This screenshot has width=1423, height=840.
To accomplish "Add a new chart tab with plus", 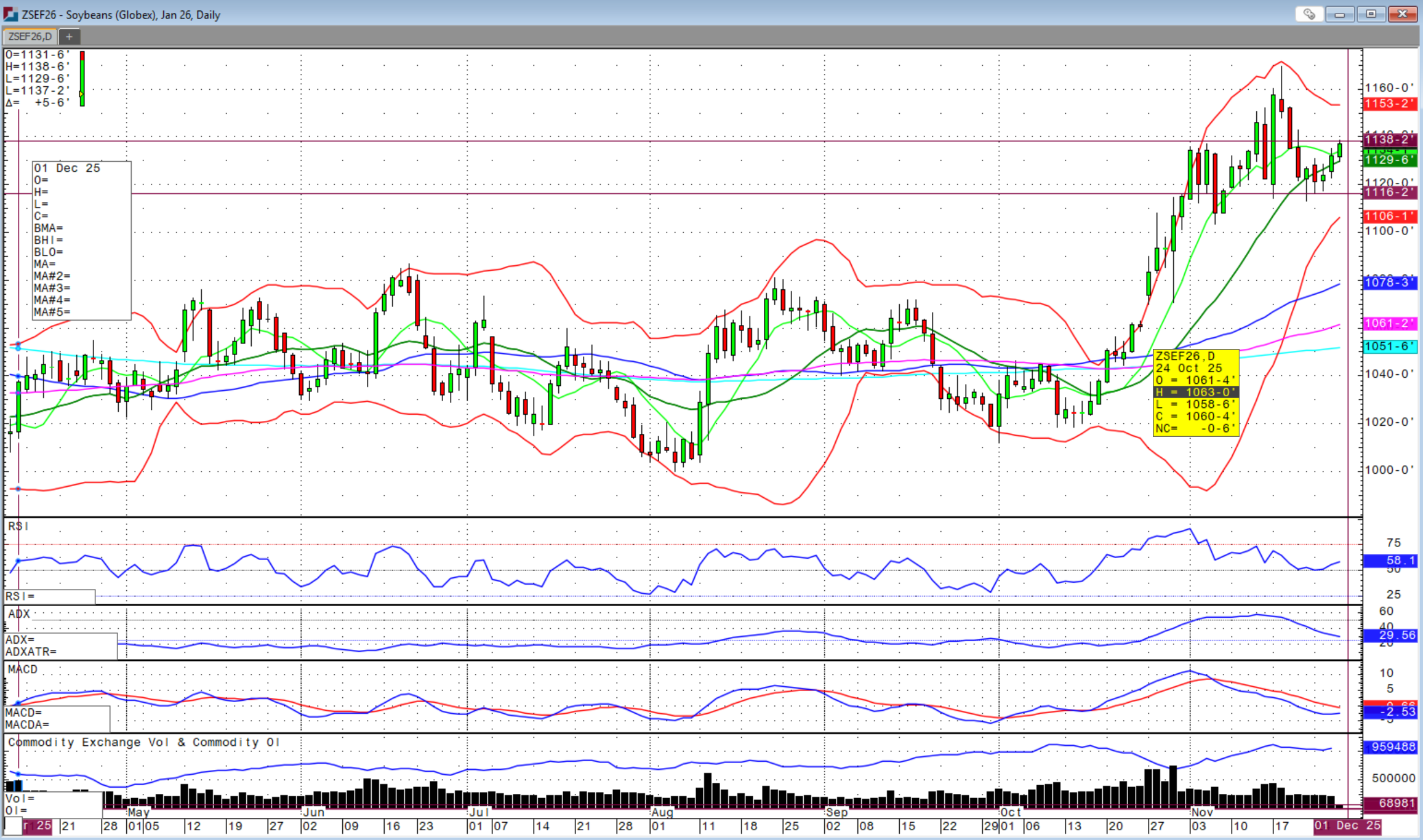I will click(x=69, y=37).
